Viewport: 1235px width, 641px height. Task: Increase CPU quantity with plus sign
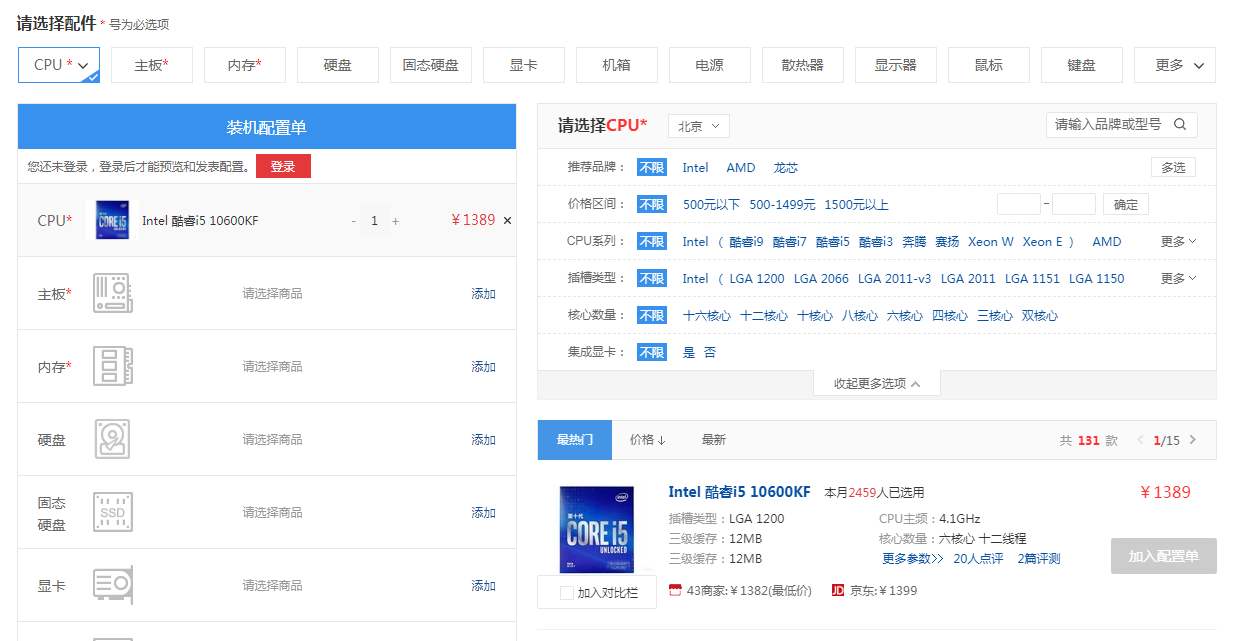[x=396, y=221]
